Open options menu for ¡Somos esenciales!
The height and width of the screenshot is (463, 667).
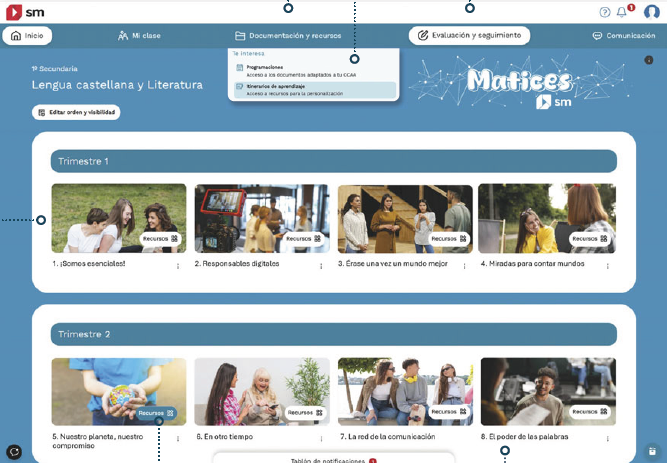pos(178,266)
